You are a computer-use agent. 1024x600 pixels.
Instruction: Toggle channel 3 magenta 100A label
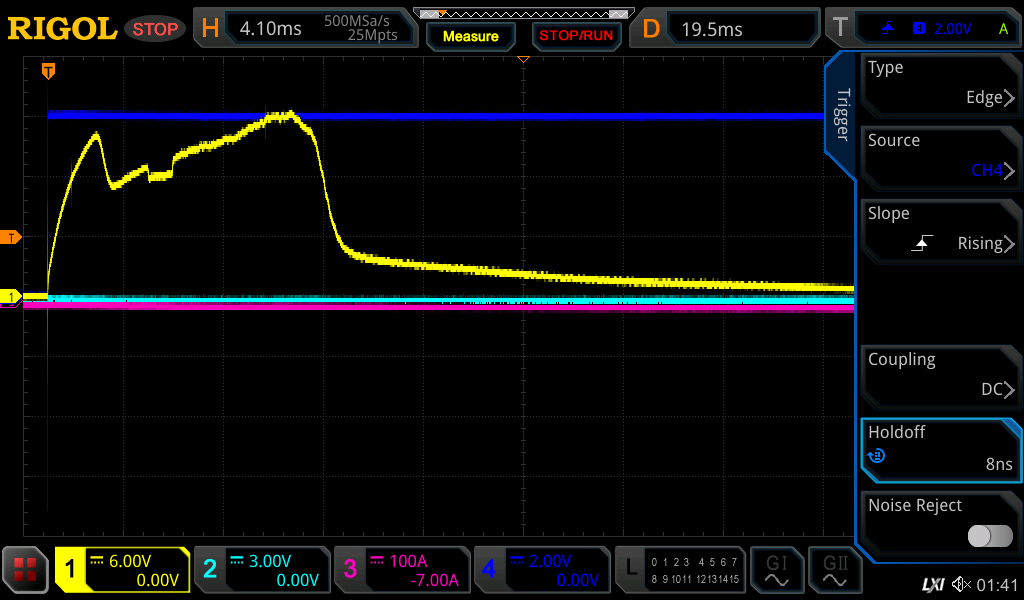(402, 570)
